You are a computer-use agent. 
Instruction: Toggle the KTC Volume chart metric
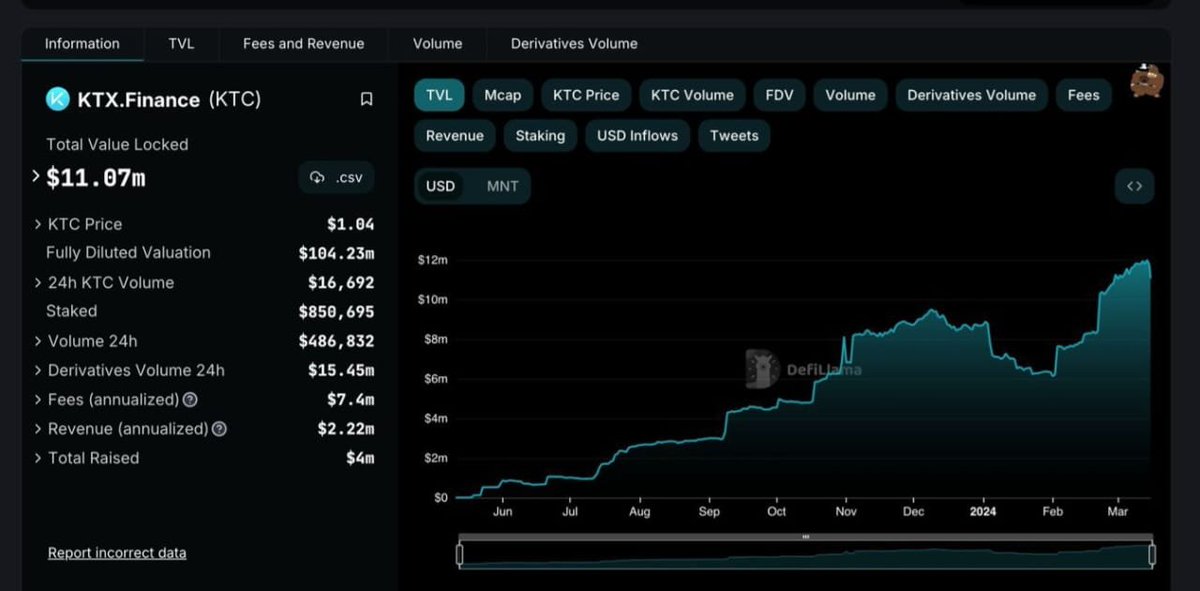click(x=692, y=95)
